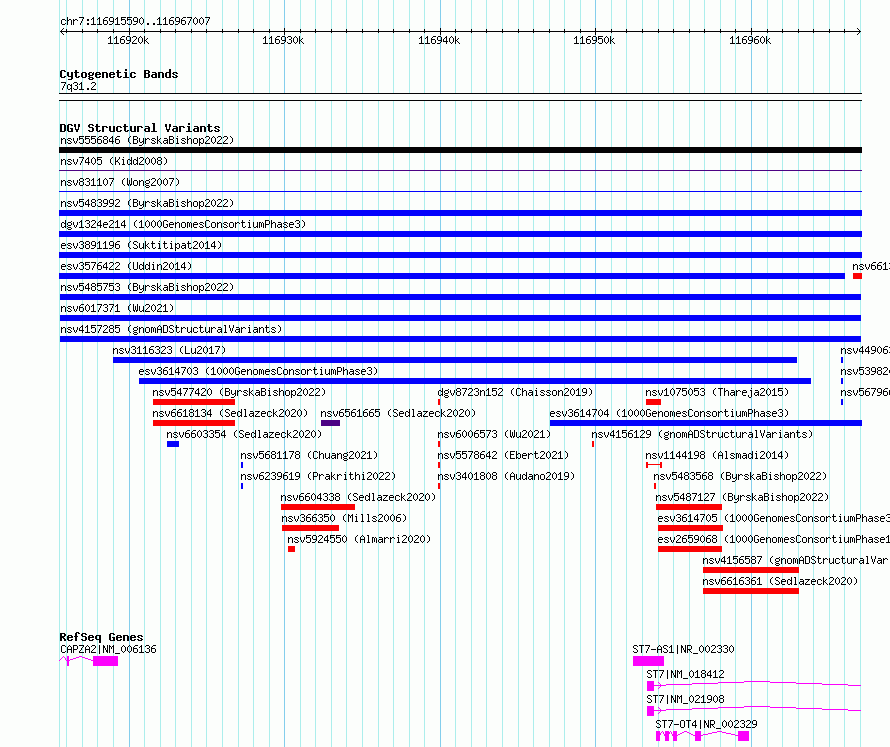Open variant label nsv831107 (Wong2007)
The image size is (890, 747).
tap(120, 182)
